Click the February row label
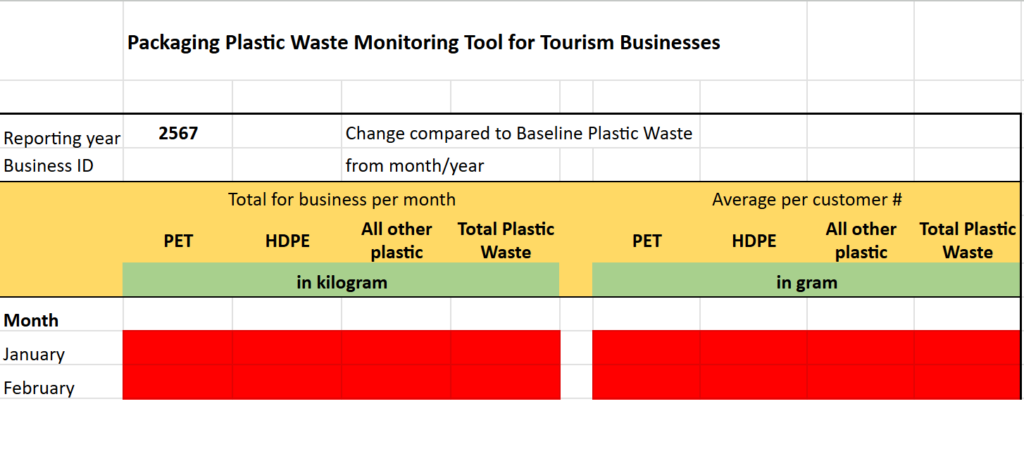Image resolution: width=1024 pixels, height=456 pixels. pyautogui.click(x=38, y=388)
